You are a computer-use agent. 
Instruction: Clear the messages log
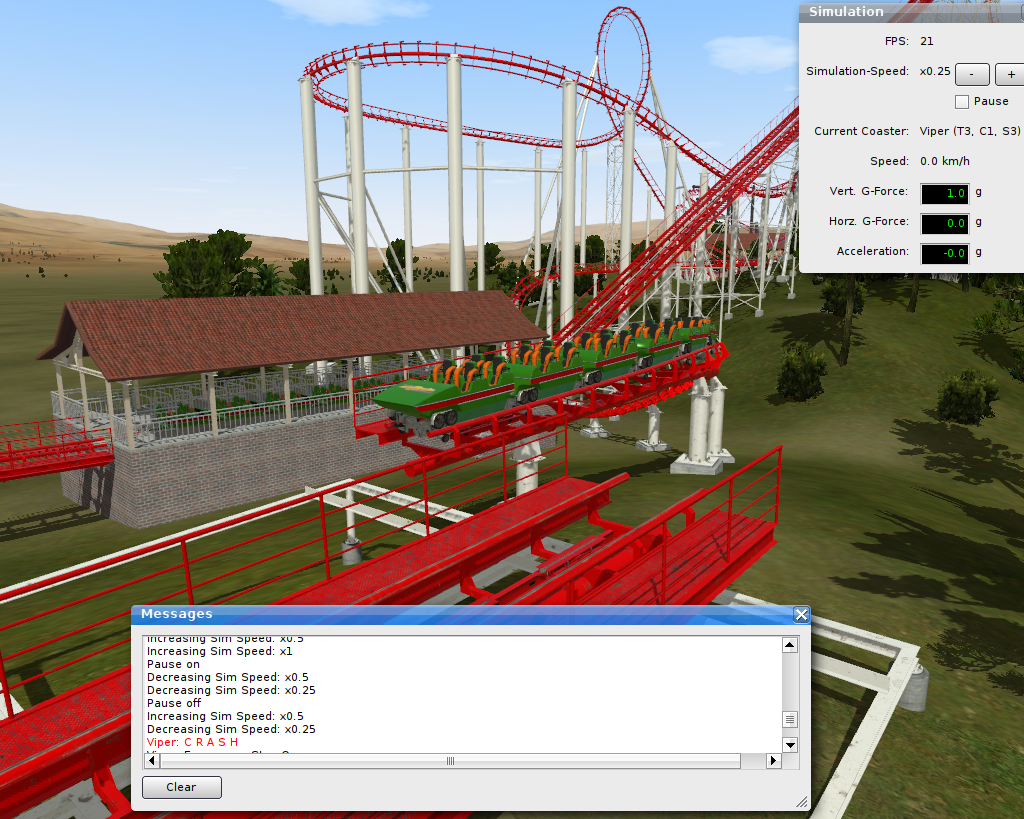(182, 787)
